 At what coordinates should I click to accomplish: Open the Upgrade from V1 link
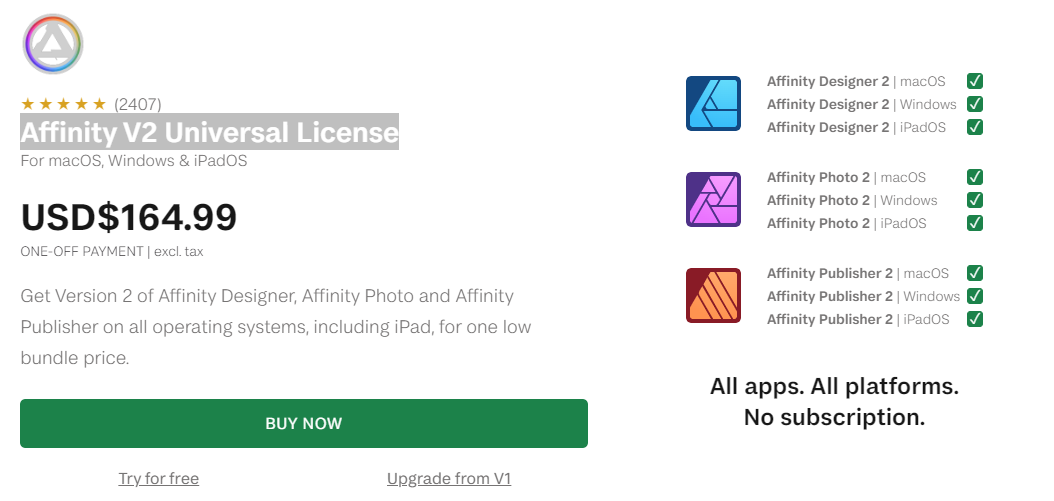[449, 479]
